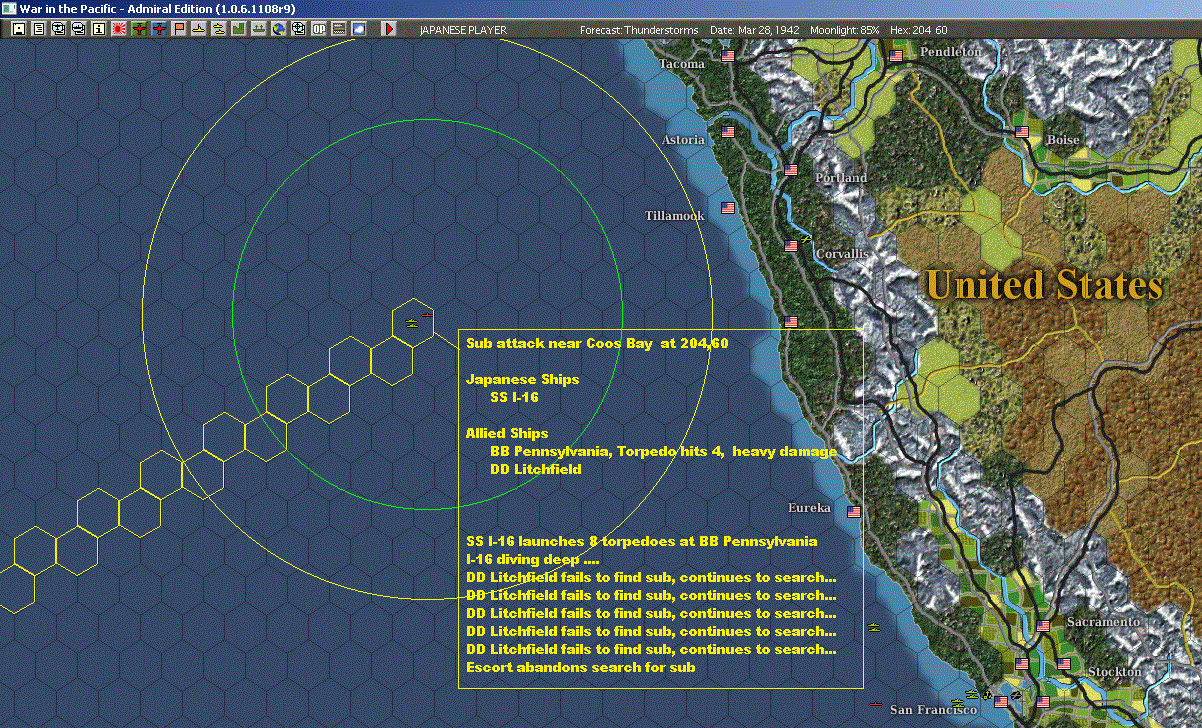Click the US flag at Boise
This screenshot has height=728, width=1202.
point(1022,131)
